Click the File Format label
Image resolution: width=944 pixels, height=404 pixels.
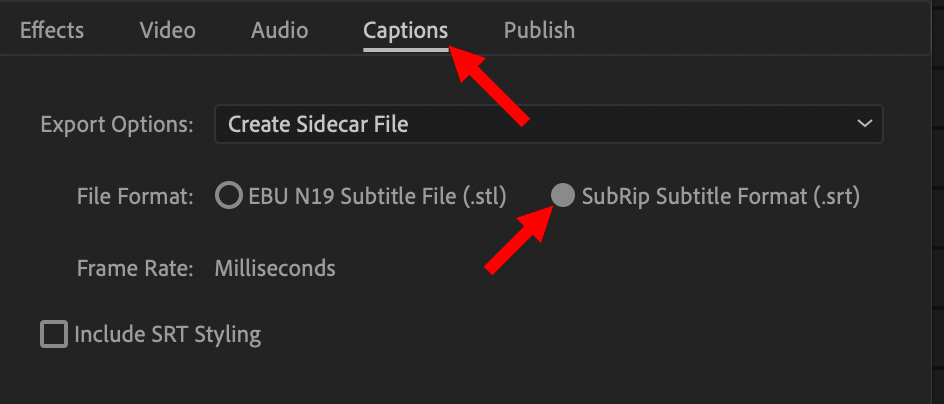tap(135, 196)
